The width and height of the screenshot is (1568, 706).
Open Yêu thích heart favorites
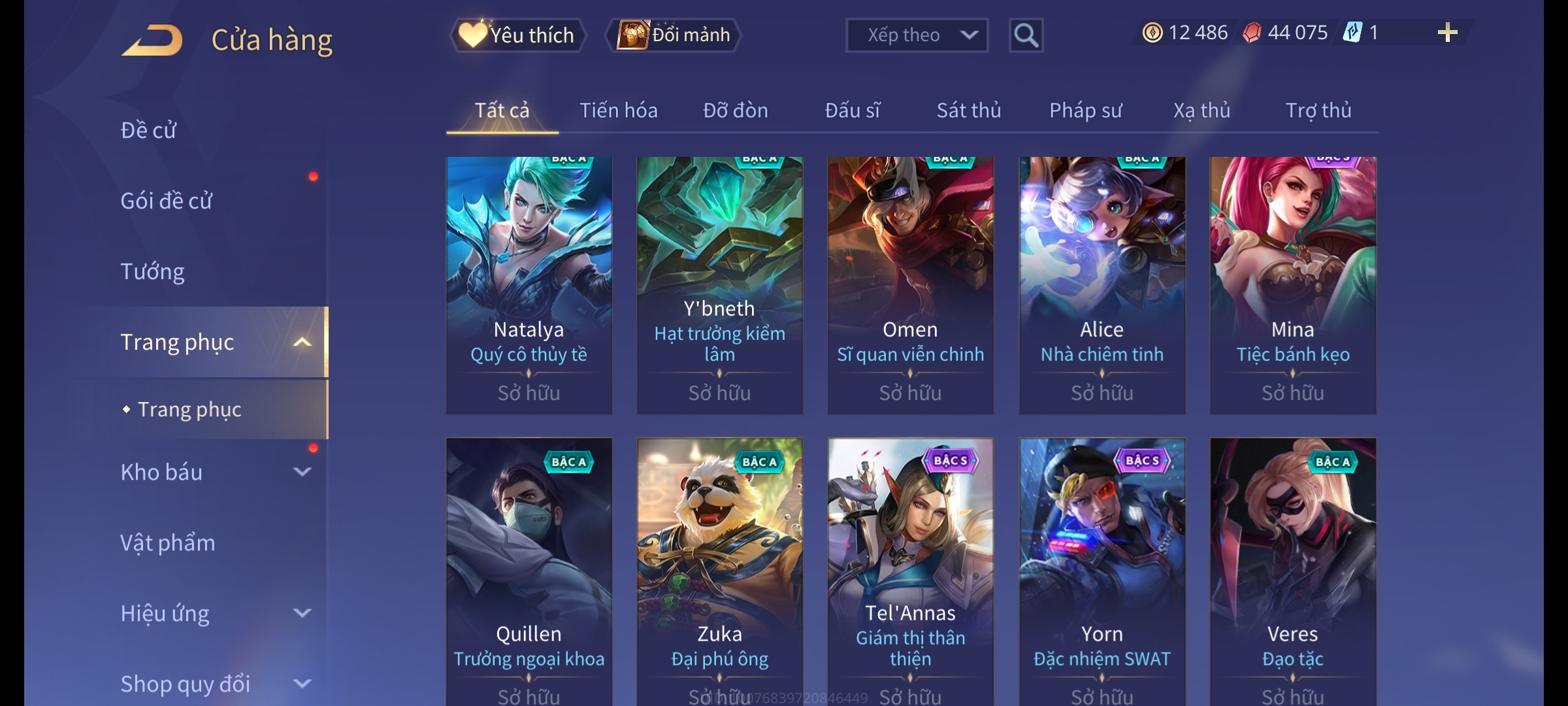tap(517, 35)
